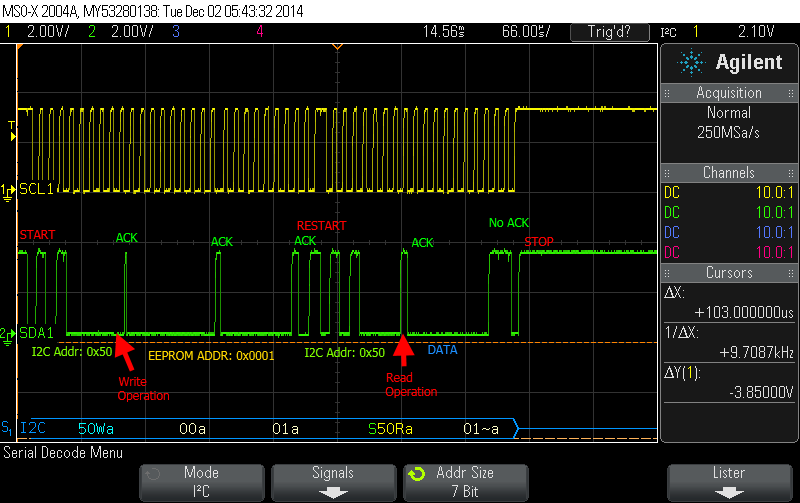Viewport: 800px width, 503px height.
Task: Click the 01~a decoded byte
Action: [x=481, y=429]
